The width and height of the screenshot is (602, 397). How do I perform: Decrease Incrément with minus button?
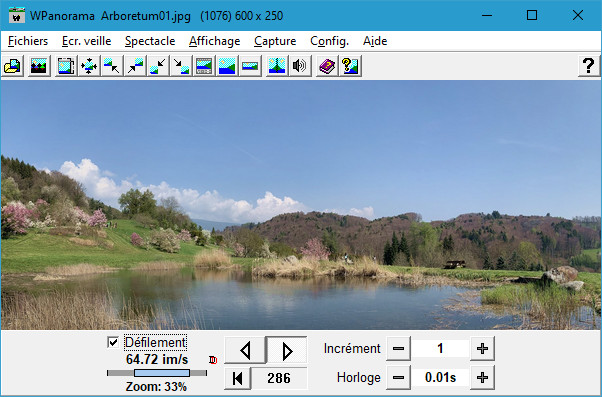pos(399,349)
